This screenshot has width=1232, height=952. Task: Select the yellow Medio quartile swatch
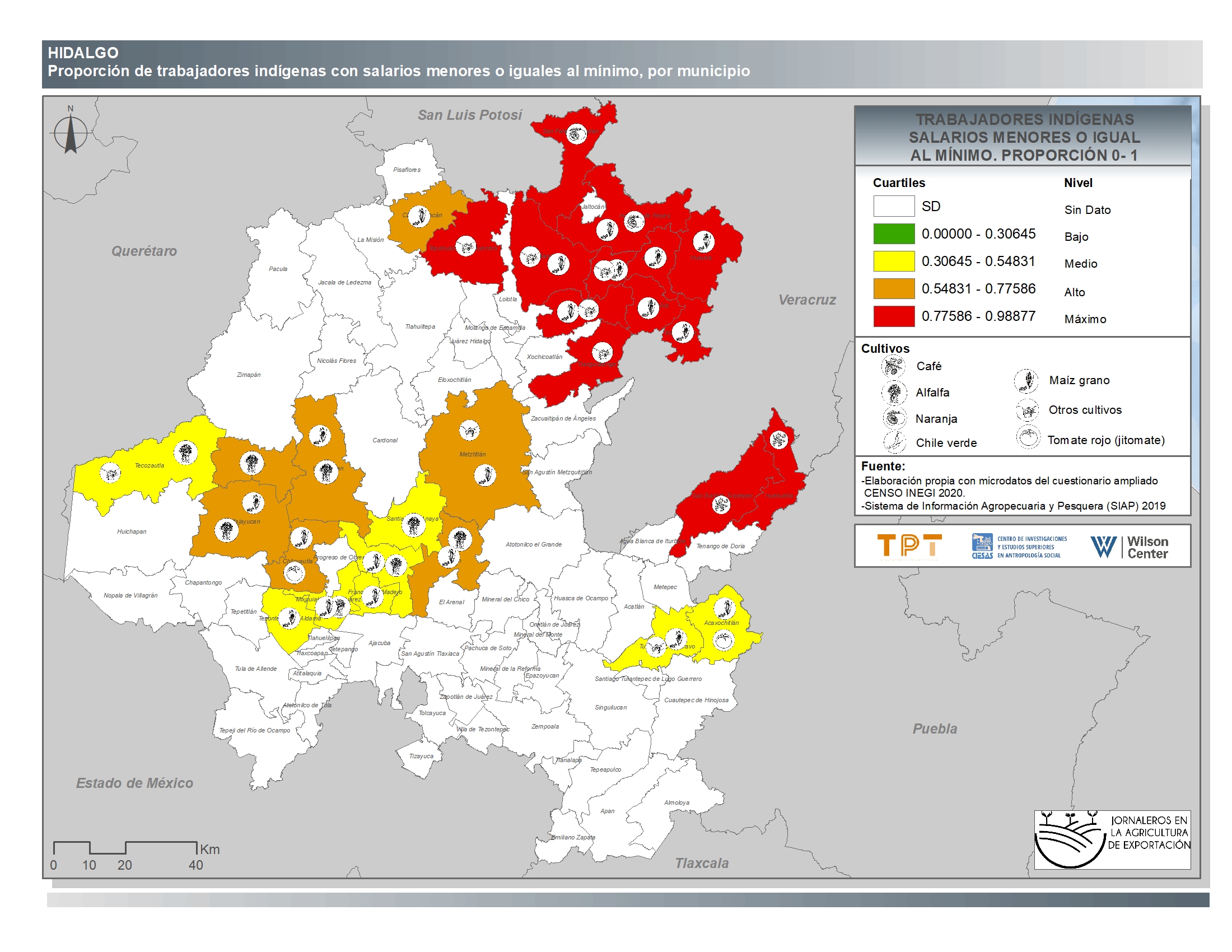pos(894,262)
